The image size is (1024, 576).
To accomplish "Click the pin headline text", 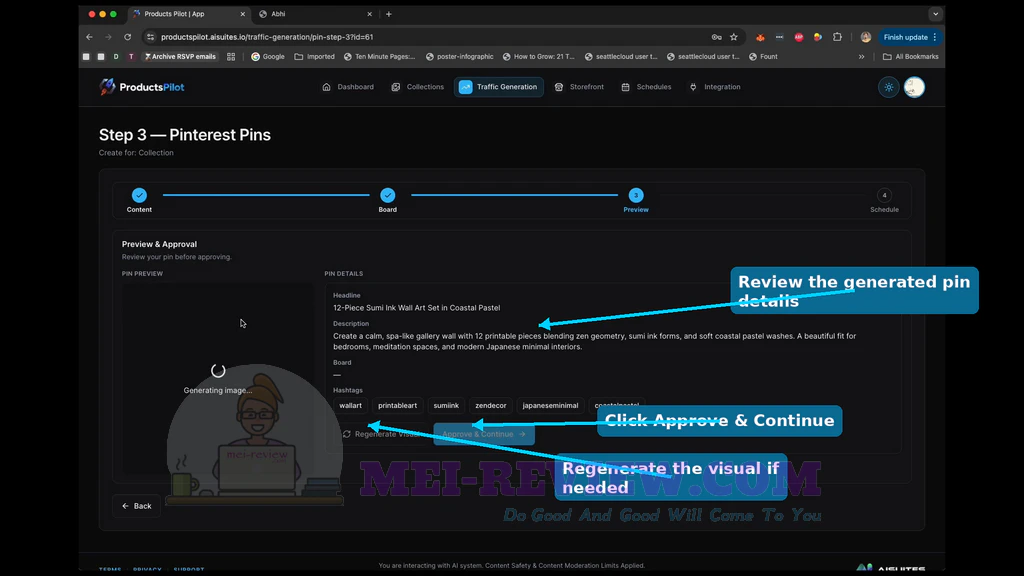I will click(x=417, y=308).
